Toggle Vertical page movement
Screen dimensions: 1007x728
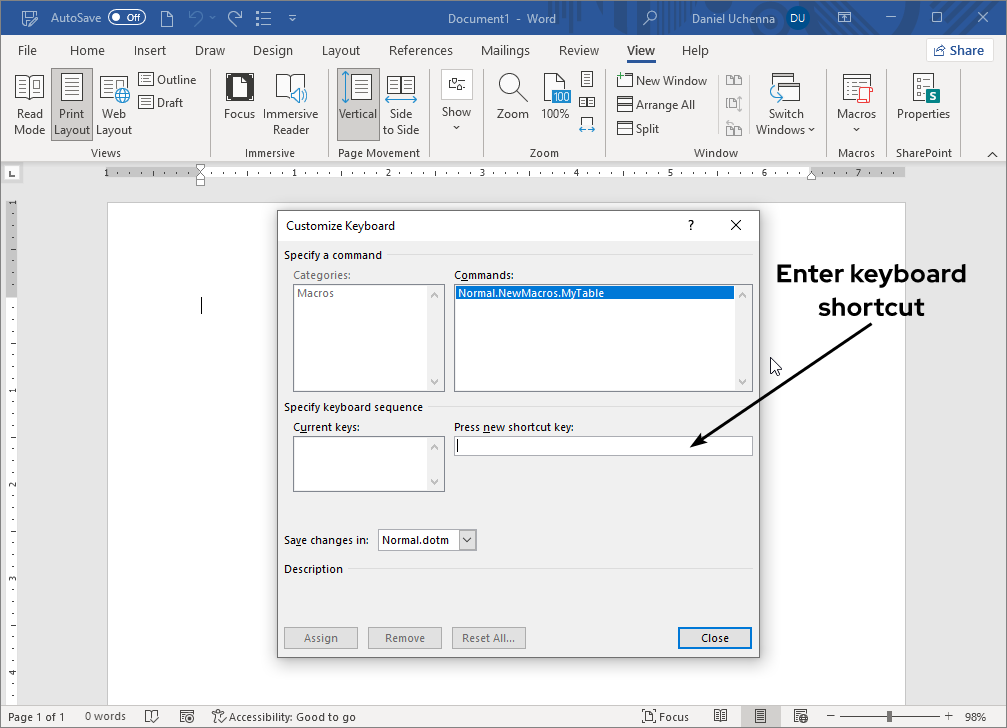[x=357, y=103]
